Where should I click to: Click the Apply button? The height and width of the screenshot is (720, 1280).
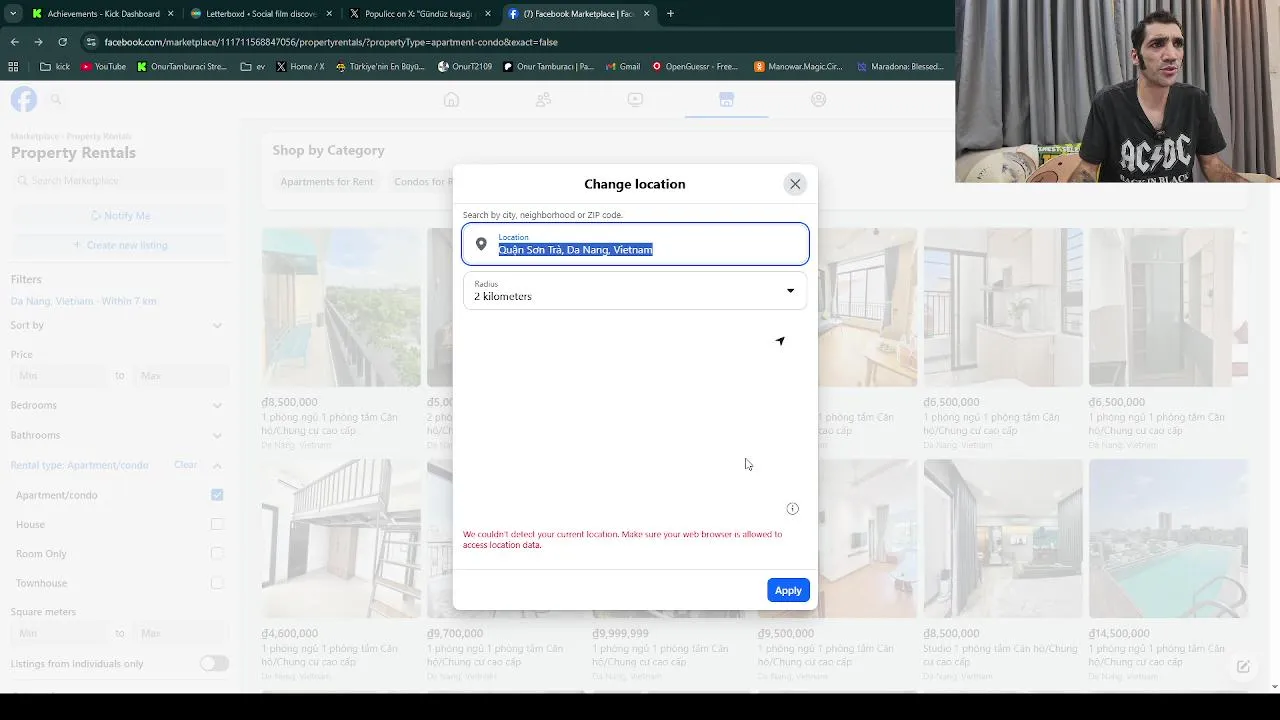[x=788, y=590]
